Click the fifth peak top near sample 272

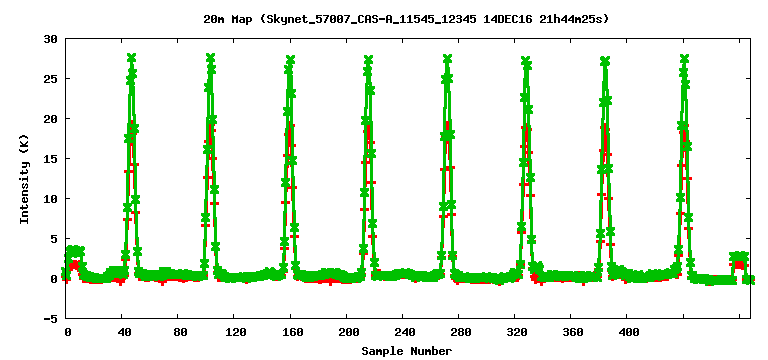447,58
